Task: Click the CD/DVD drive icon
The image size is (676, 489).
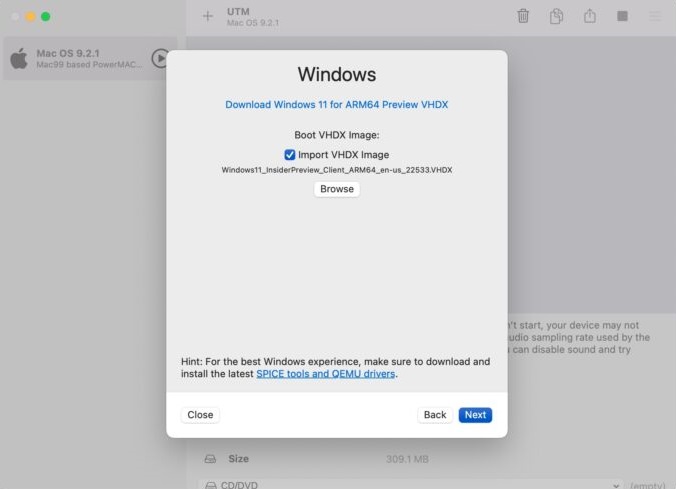Action: pos(211,485)
